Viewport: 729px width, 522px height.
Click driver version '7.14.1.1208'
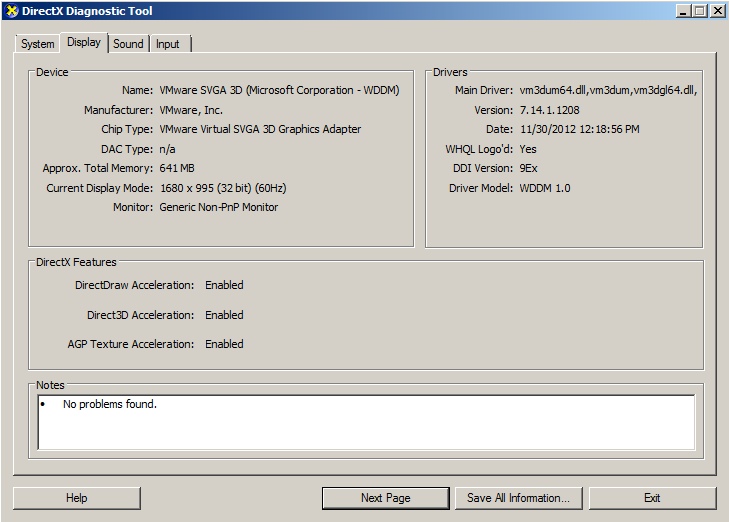(x=550, y=110)
